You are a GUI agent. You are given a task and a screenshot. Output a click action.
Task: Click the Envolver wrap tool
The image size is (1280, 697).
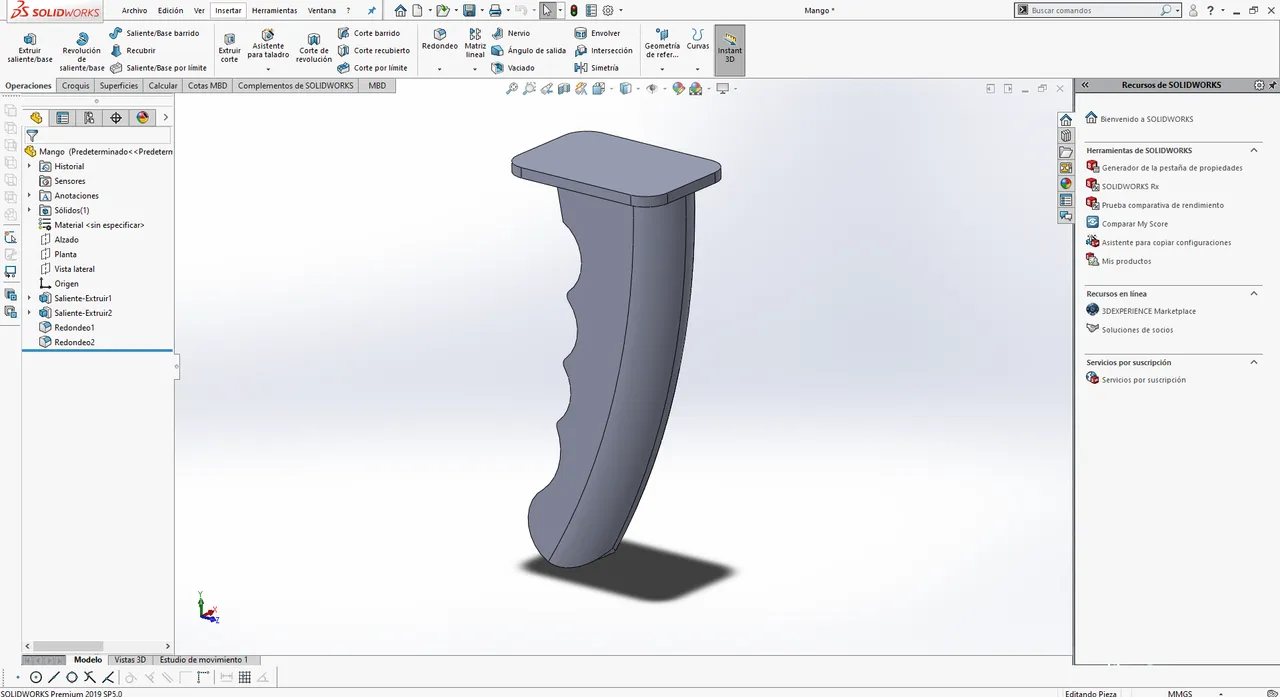coord(598,33)
